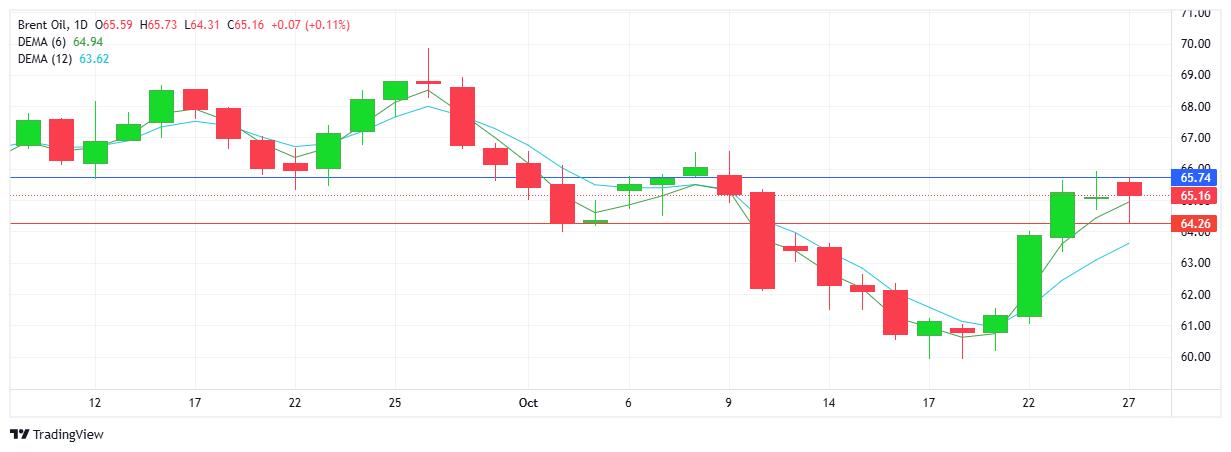The image size is (1231, 452).
Task: Click the TradingView logo icon
Action: [19, 435]
